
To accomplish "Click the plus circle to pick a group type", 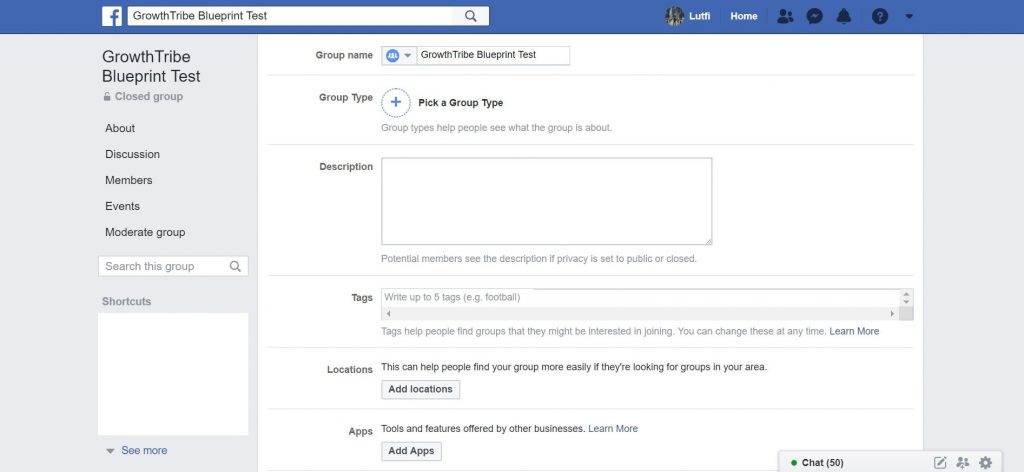I will pos(396,102).
